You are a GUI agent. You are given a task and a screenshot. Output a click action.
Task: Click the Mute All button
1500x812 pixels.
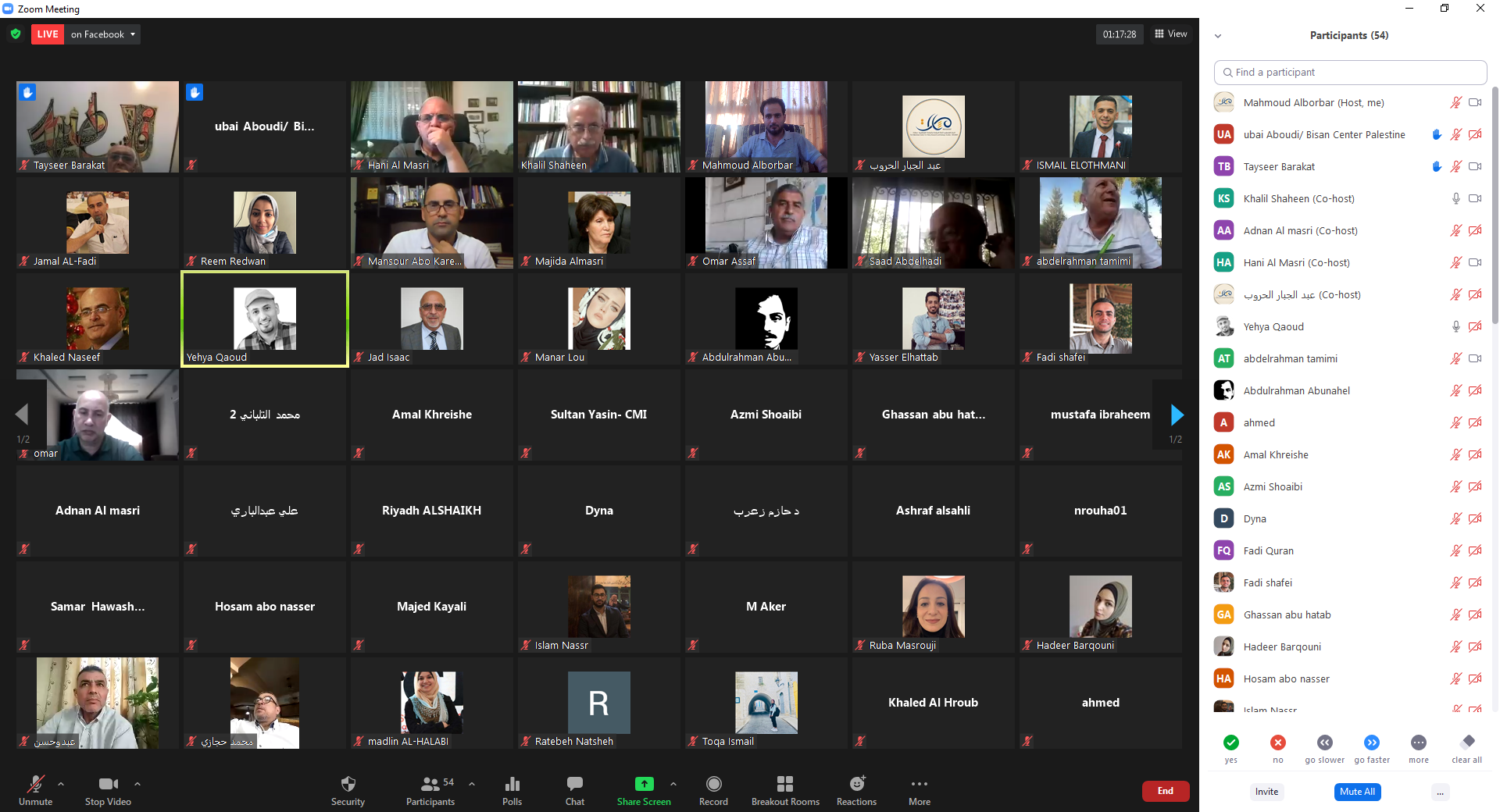pyautogui.click(x=1357, y=792)
